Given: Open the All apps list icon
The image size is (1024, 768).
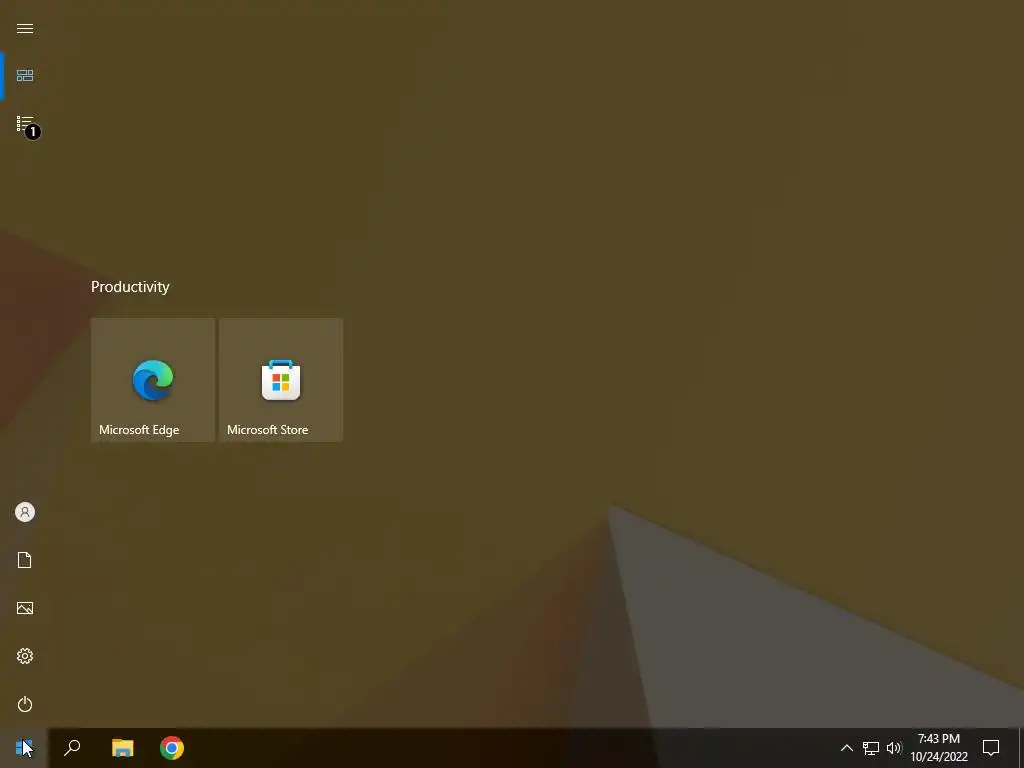Looking at the screenshot, I should click(25, 123).
